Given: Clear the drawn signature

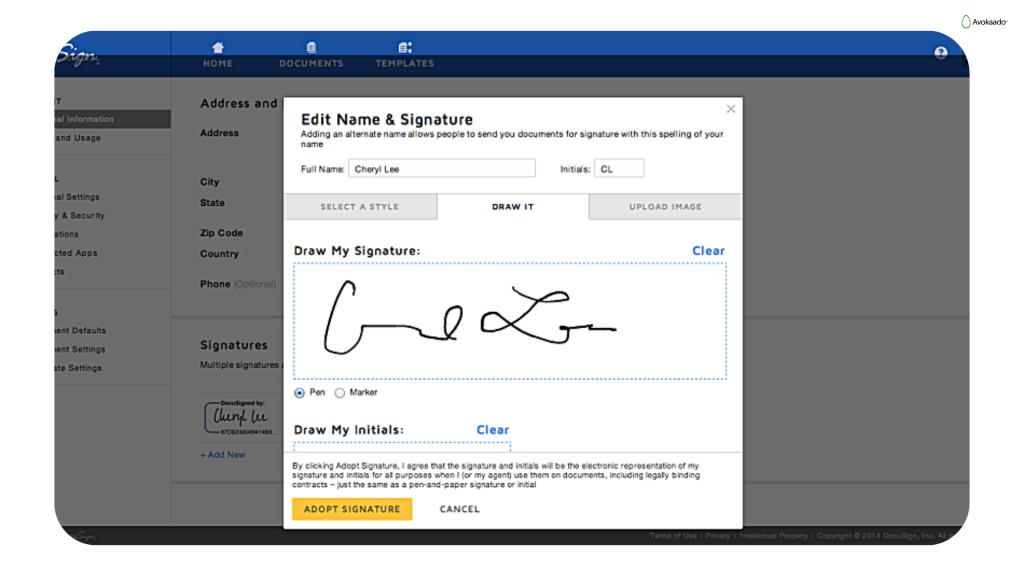Looking at the screenshot, I should click(x=708, y=250).
